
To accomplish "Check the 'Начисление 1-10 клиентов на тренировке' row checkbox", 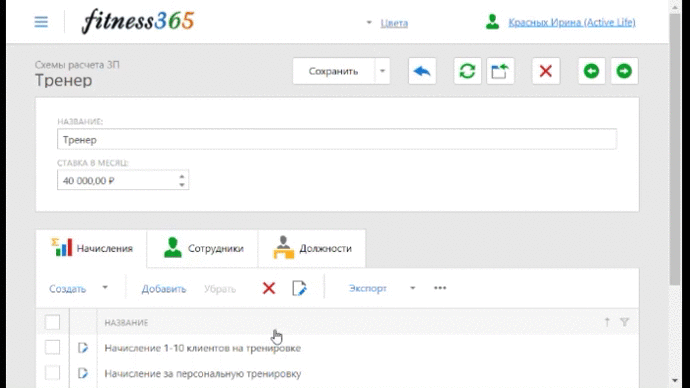I will point(52,347).
